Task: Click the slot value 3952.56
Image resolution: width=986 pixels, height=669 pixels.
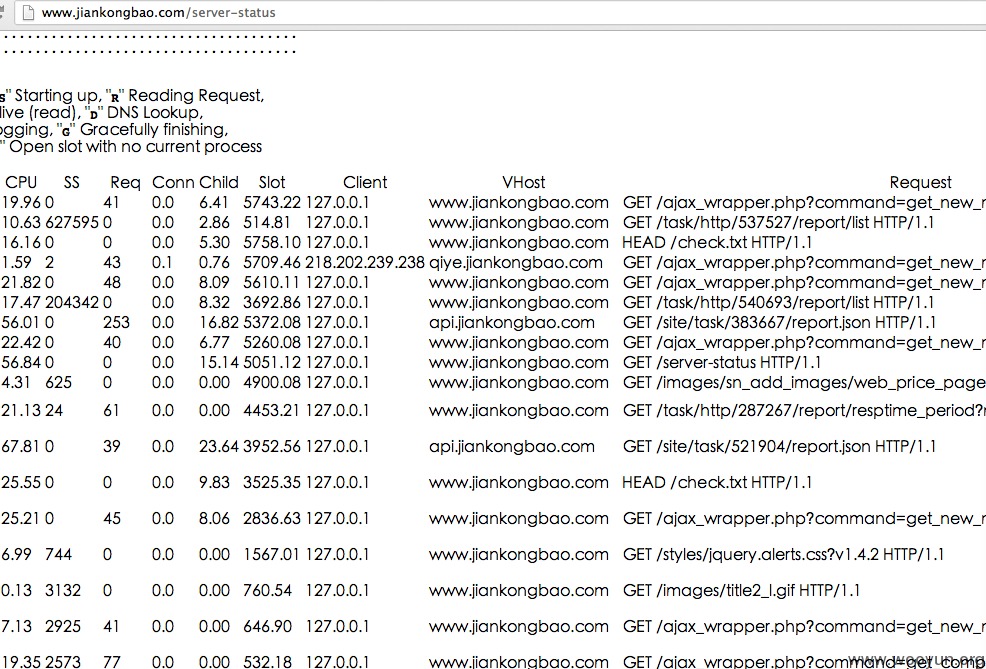Action: pyautogui.click(x=272, y=446)
